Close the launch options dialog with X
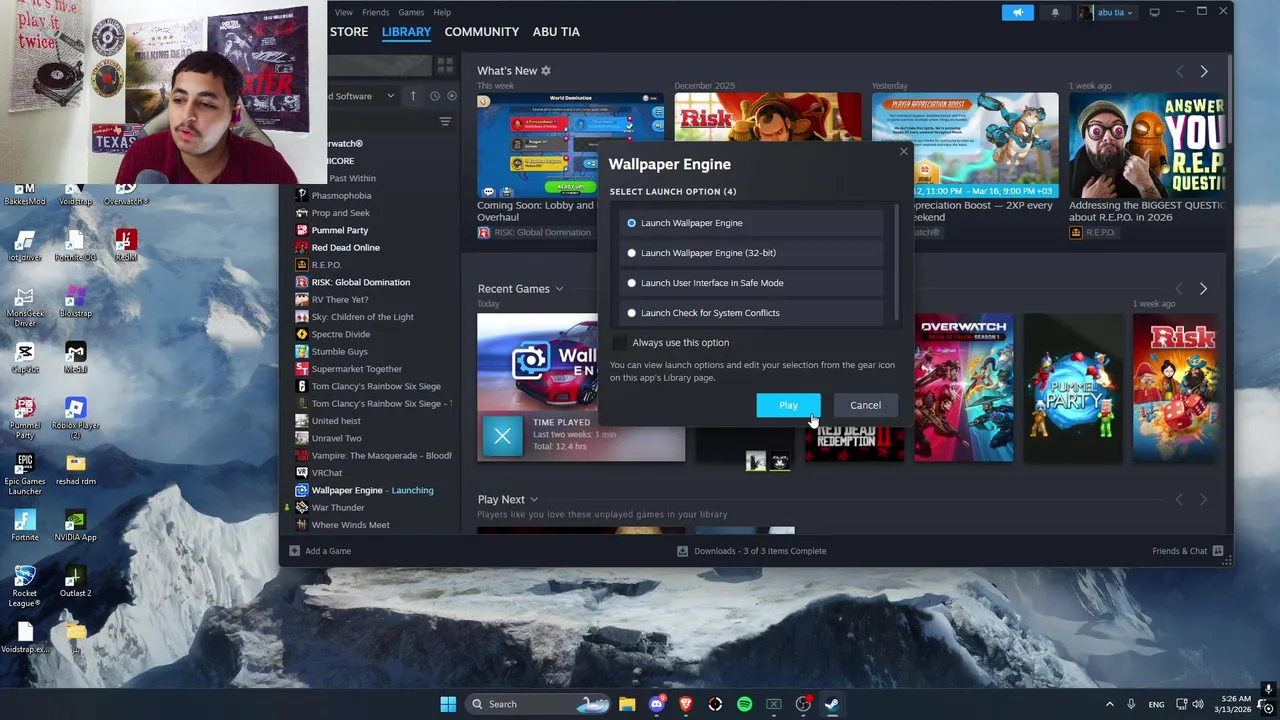Screen dimensions: 1280x720 pos(903,152)
